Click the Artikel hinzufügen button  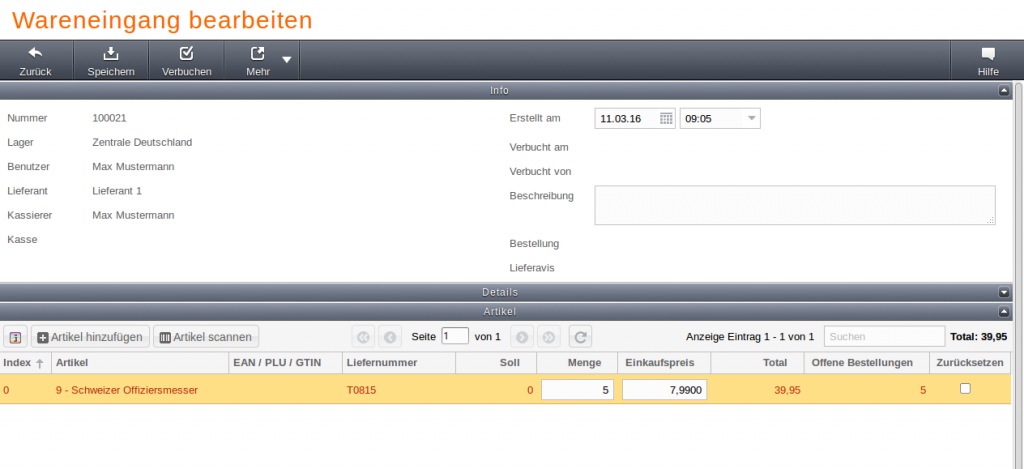click(92, 337)
